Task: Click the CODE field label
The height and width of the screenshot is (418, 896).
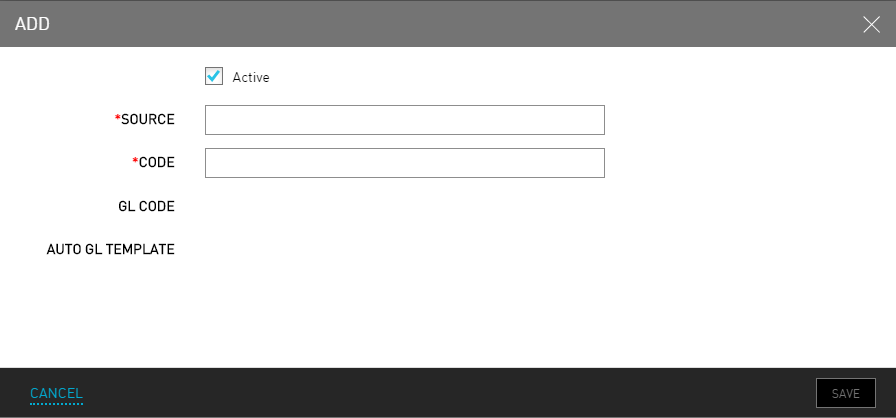Action: click(x=157, y=163)
